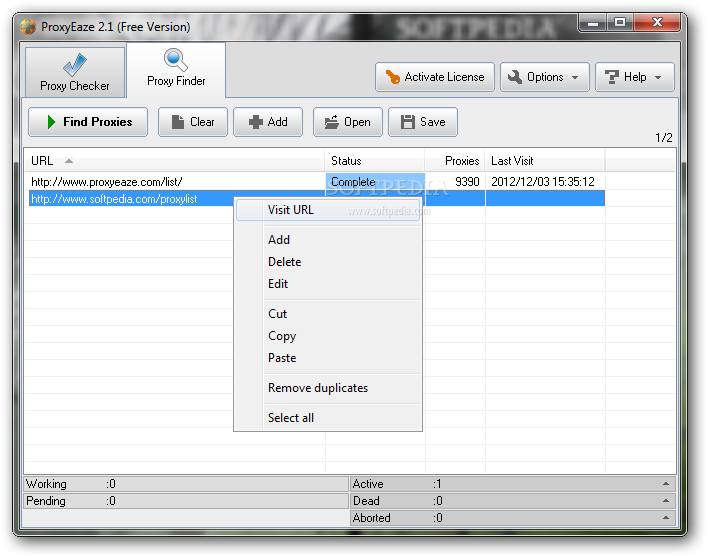Click the floppy disk icon on Save

408,122
